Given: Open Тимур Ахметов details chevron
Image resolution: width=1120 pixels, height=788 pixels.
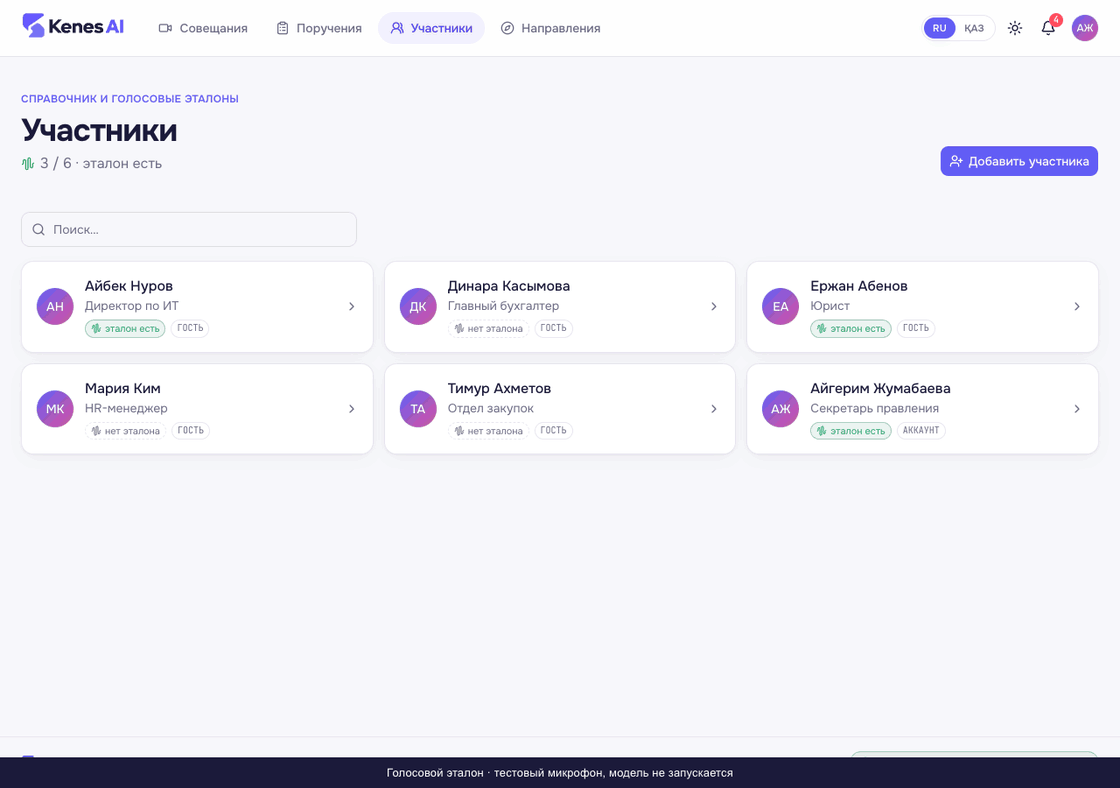Looking at the screenshot, I should point(714,409).
